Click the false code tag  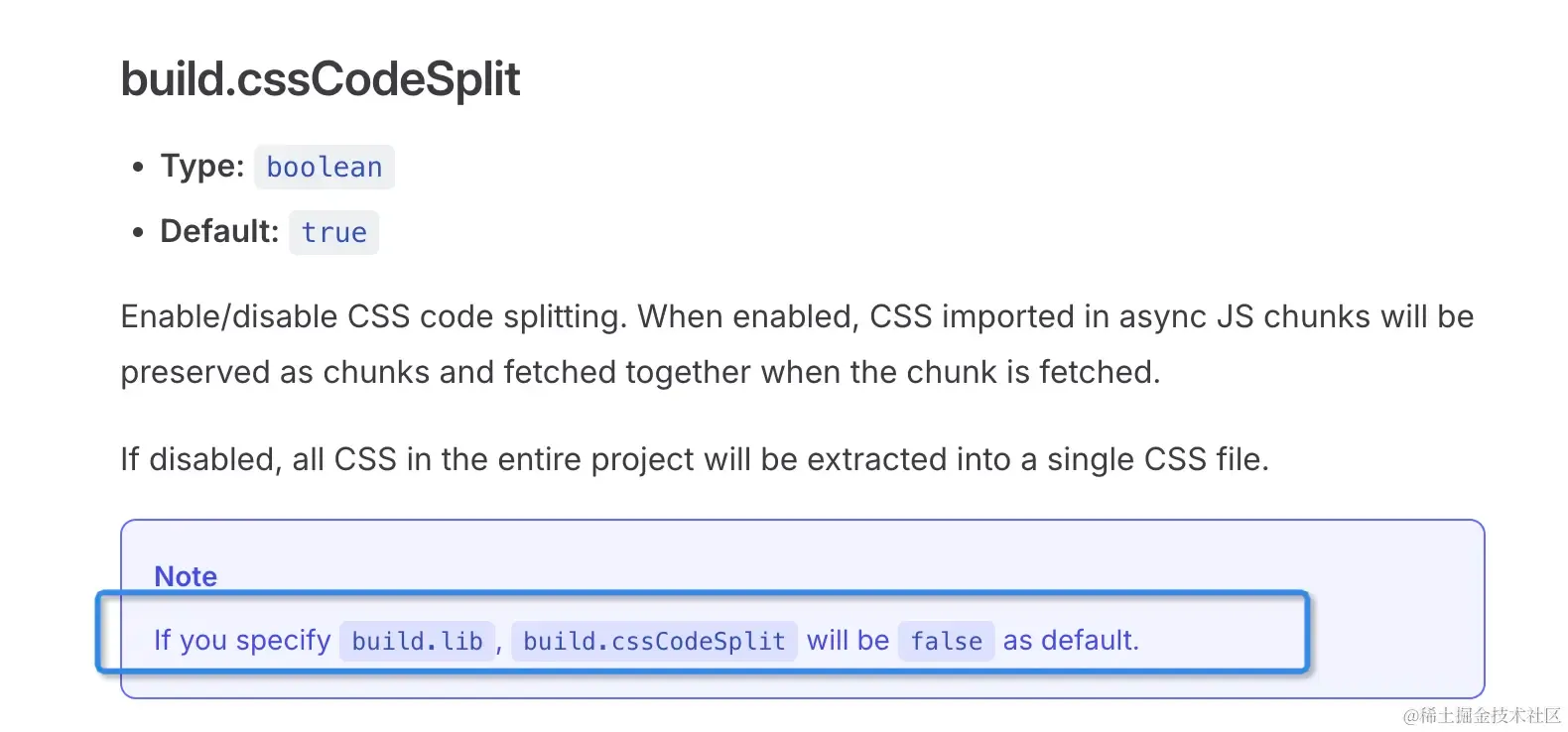click(947, 641)
